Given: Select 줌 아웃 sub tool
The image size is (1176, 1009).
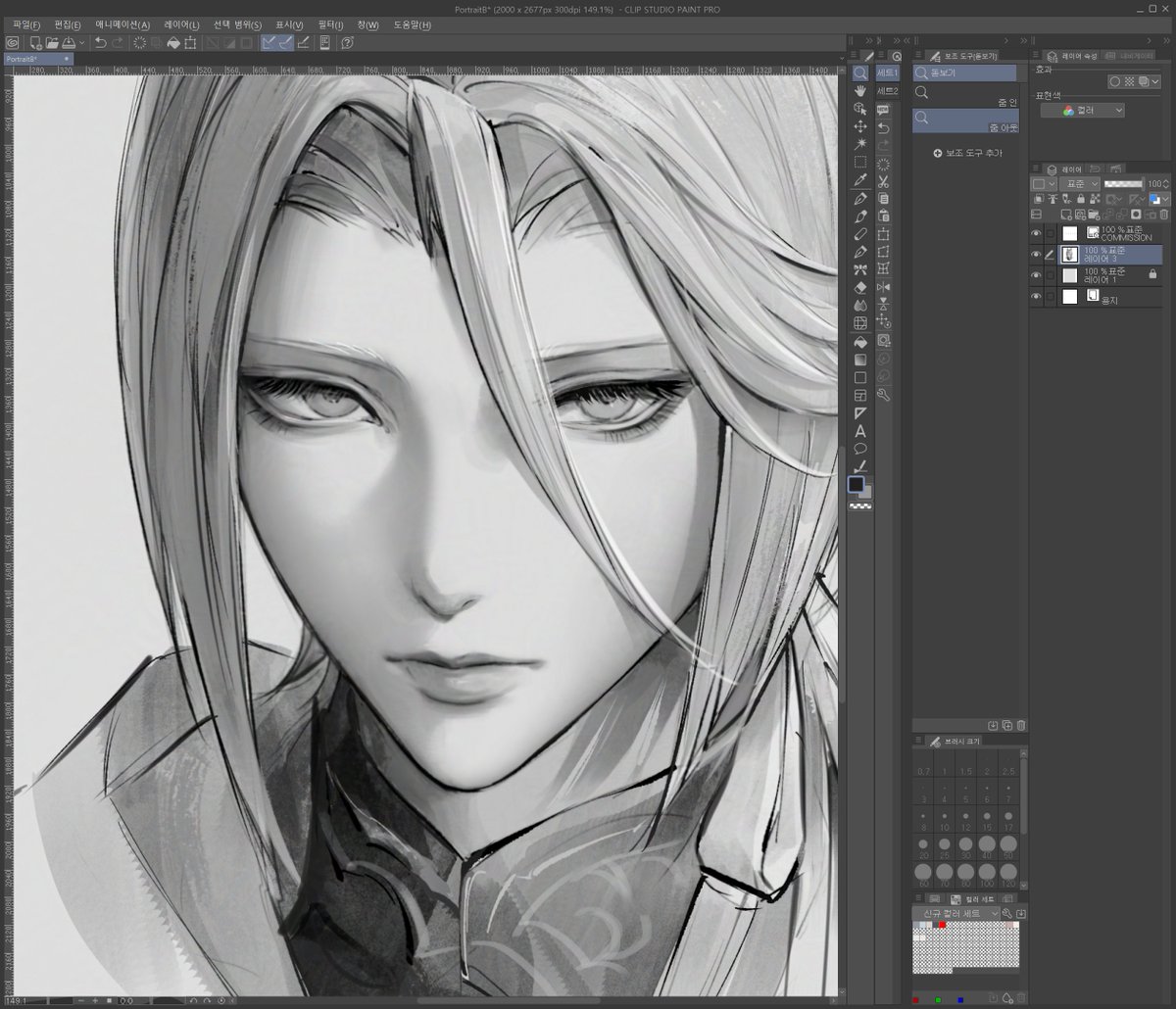Looking at the screenshot, I should click(x=965, y=120).
